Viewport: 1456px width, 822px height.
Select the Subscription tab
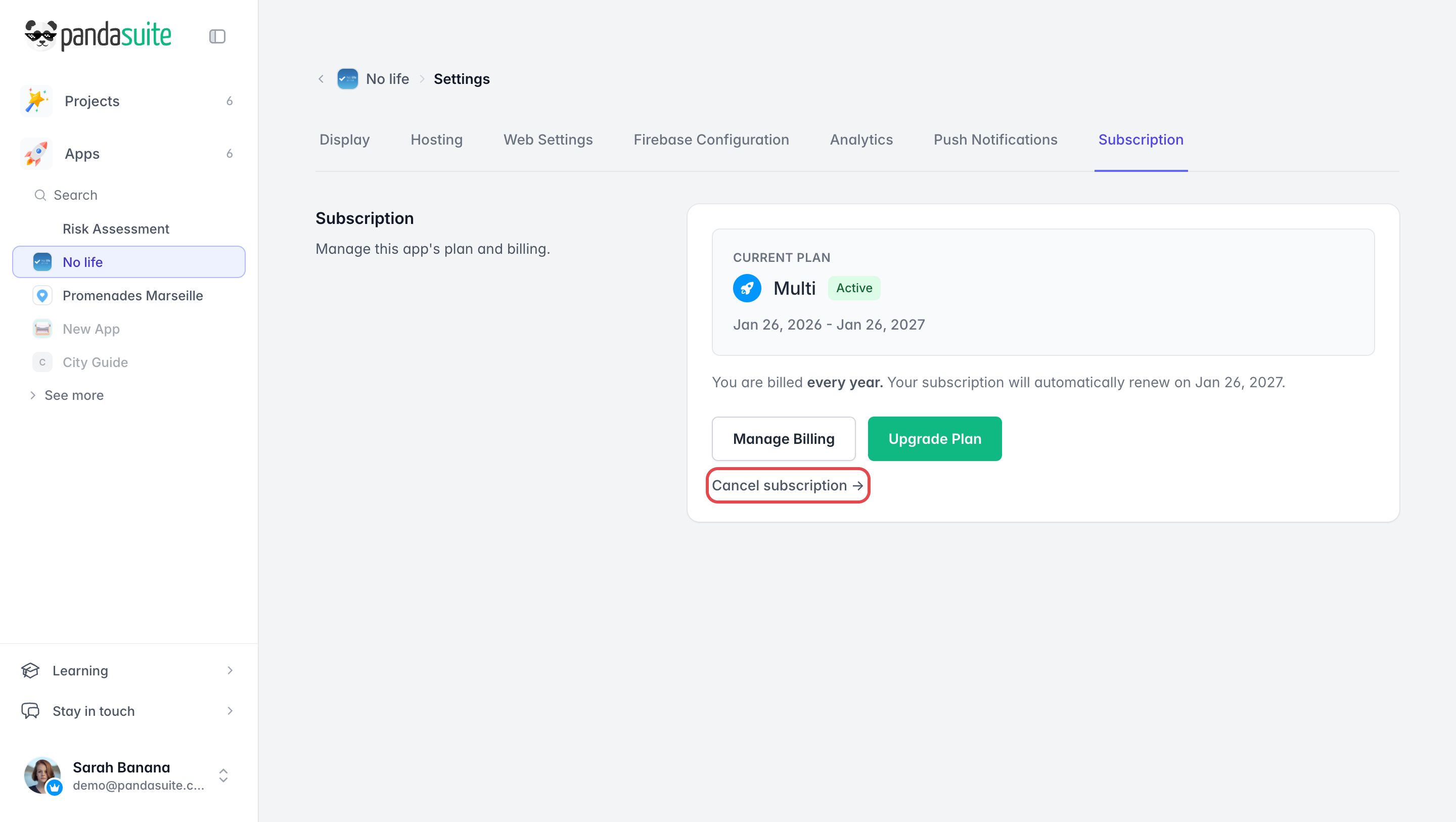[x=1141, y=140]
